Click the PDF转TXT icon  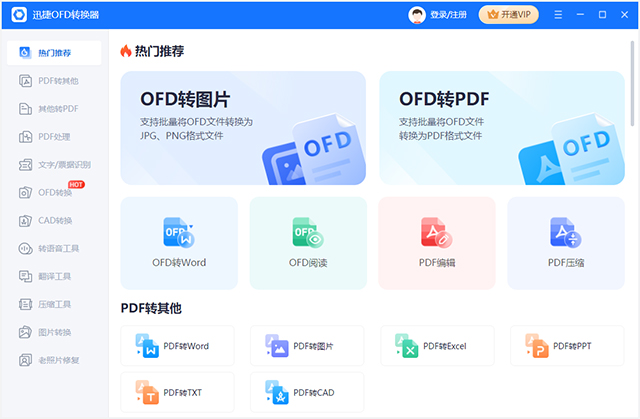[147, 392]
